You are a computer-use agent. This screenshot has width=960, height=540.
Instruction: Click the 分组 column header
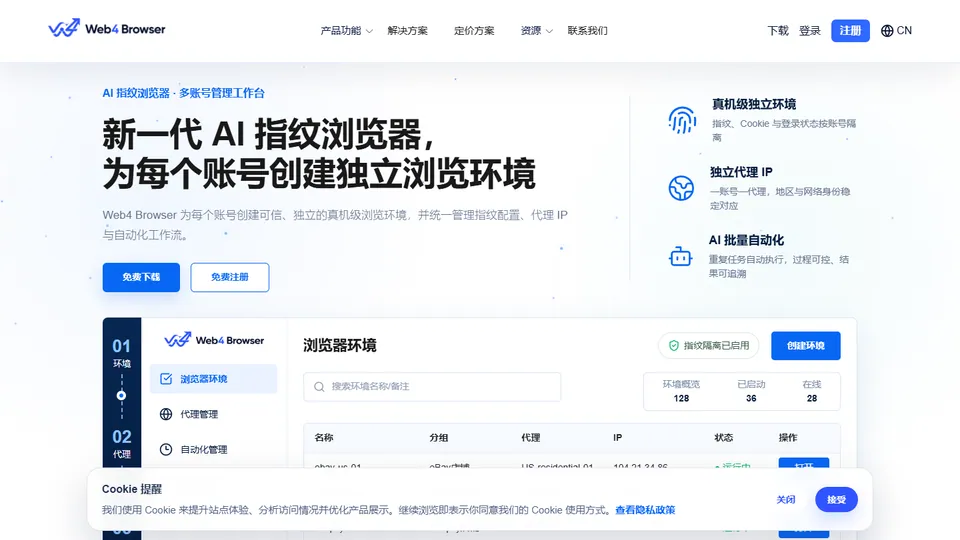point(439,438)
